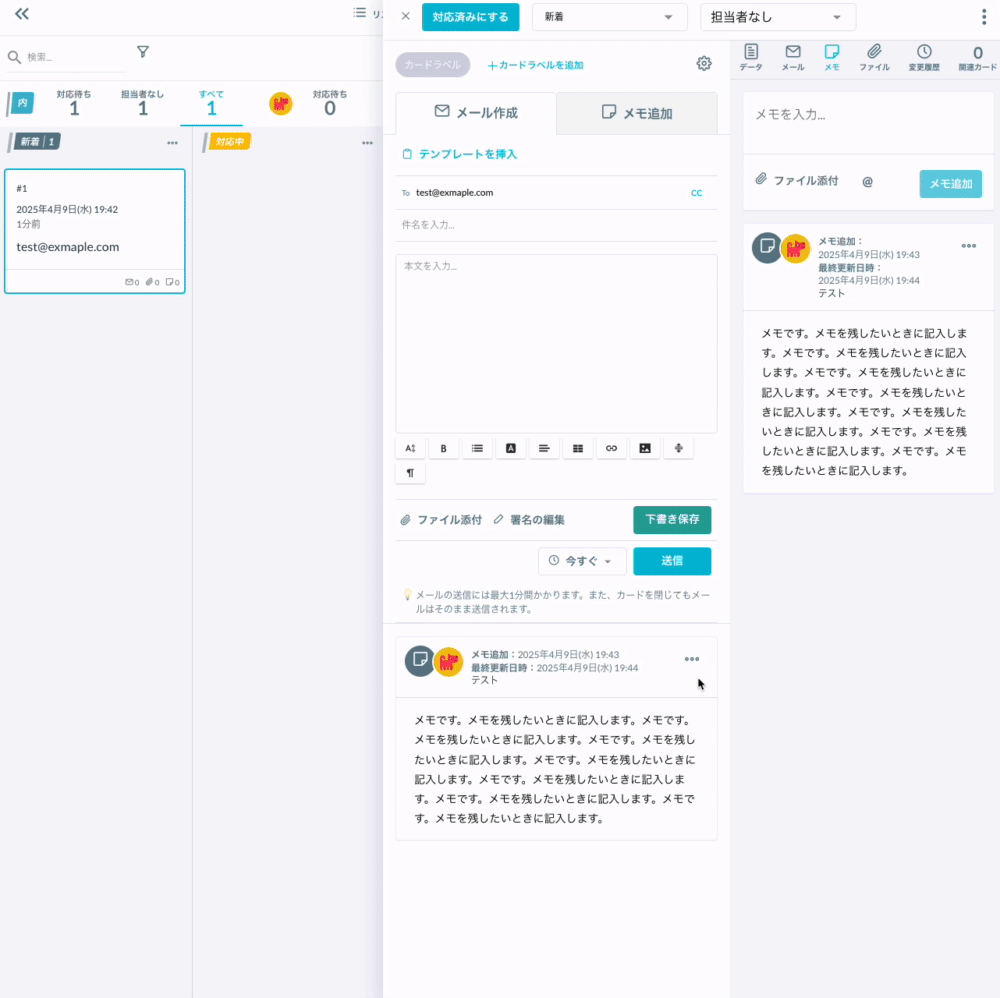1000x998 pixels.
Task: Open the vertical three-dot menu
Action: tap(984, 17)
